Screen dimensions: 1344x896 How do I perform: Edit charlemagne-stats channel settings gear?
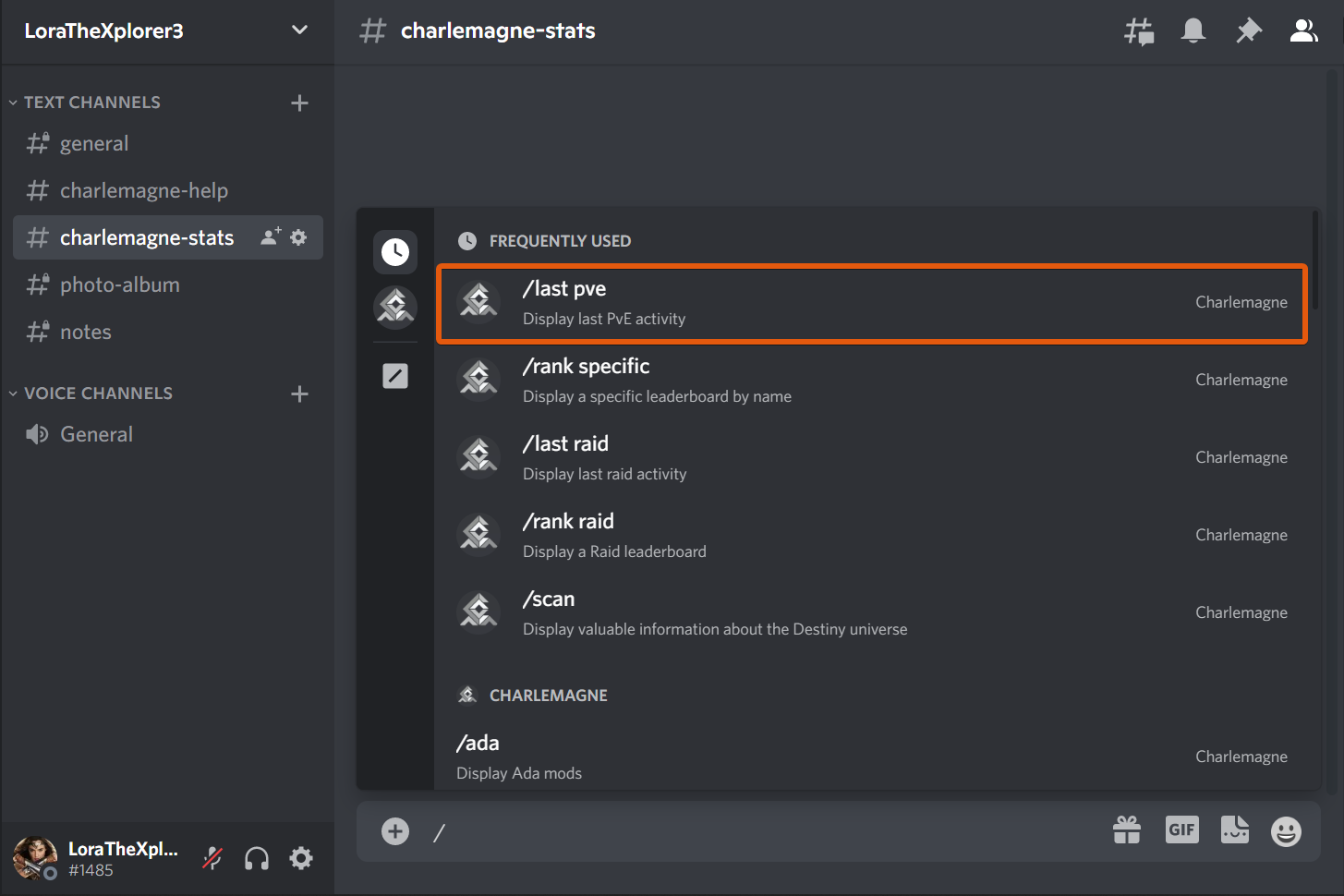(x=298, y=237)
